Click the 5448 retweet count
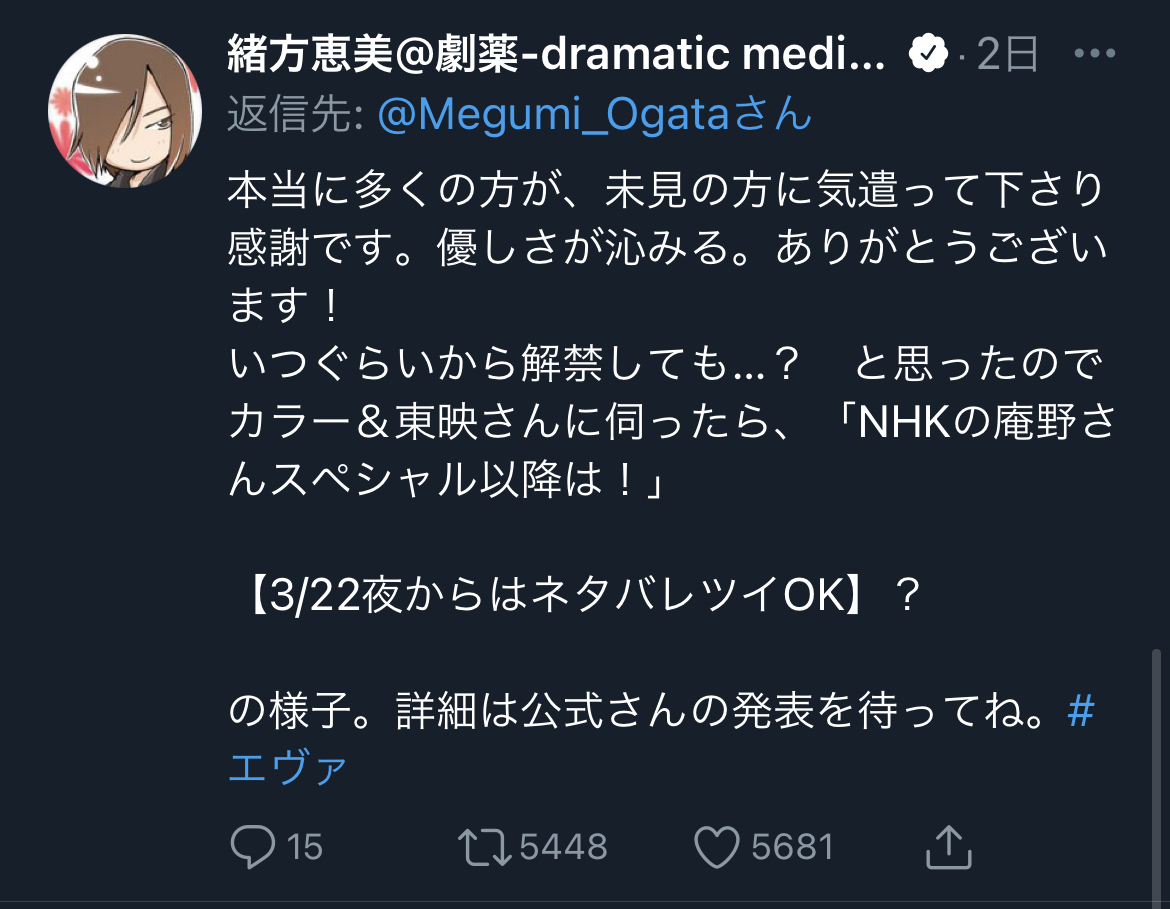The height and width of the screenshot is (909, 1170). point(563,847)
